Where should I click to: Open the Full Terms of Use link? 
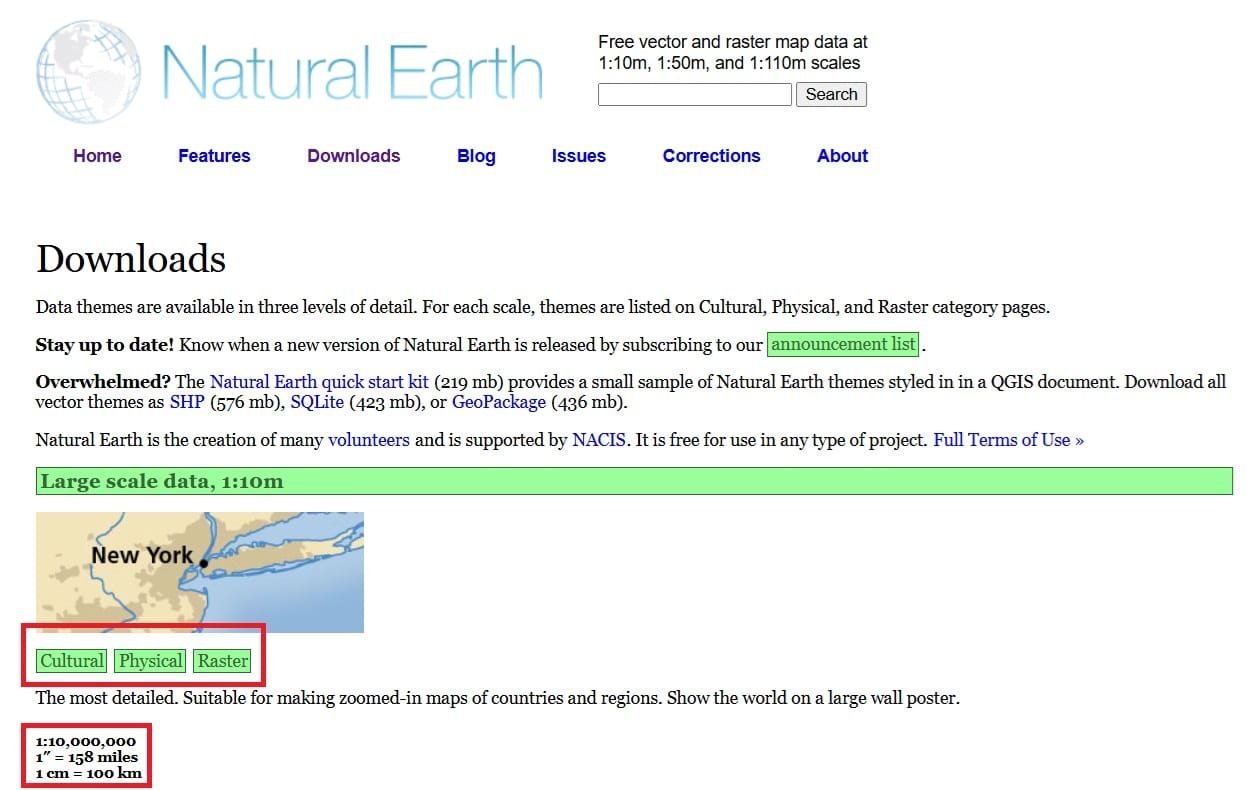coord(1008,440)
